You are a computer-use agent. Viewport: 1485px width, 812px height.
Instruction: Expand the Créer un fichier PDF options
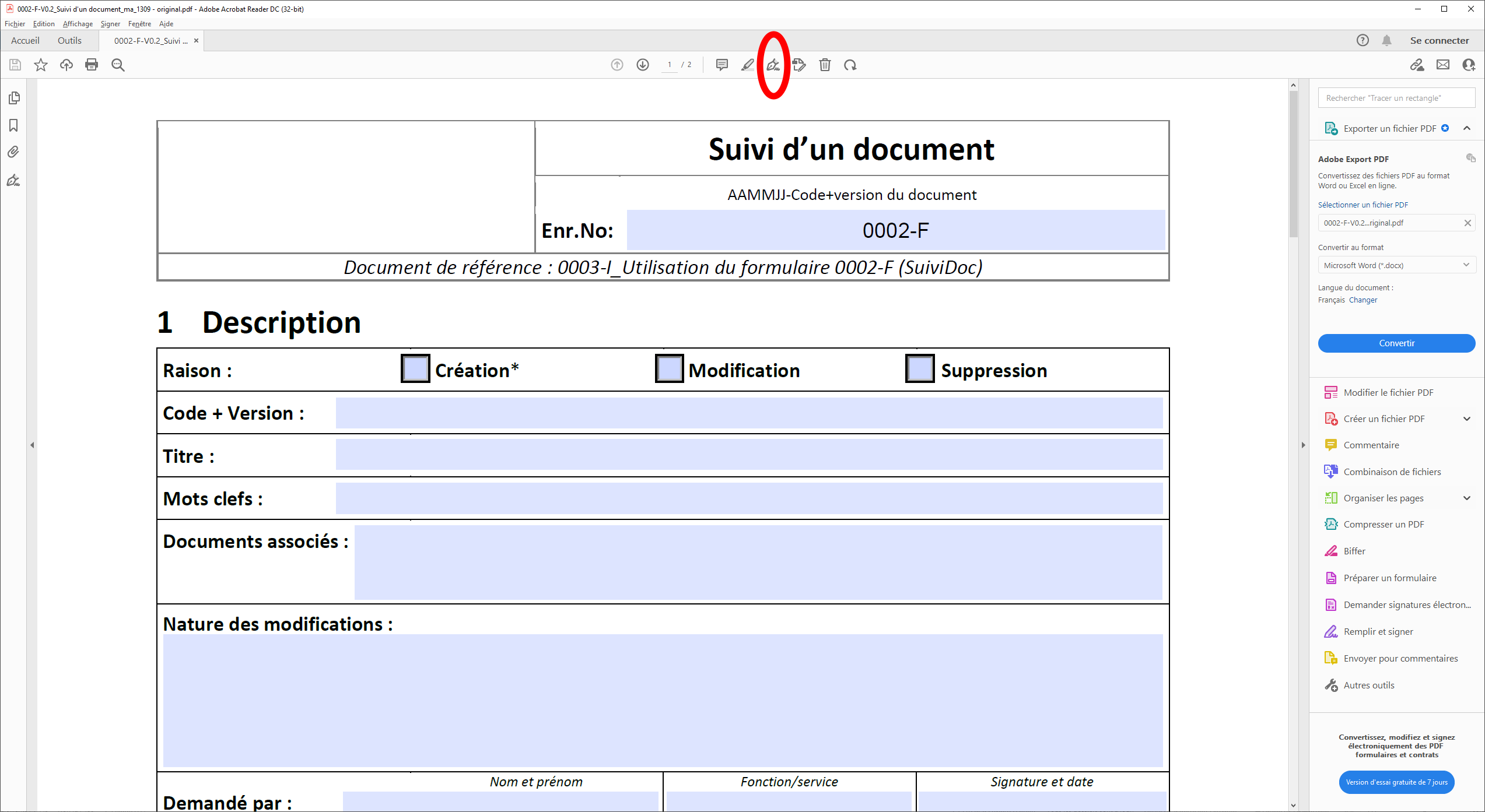coord(1468,419)
